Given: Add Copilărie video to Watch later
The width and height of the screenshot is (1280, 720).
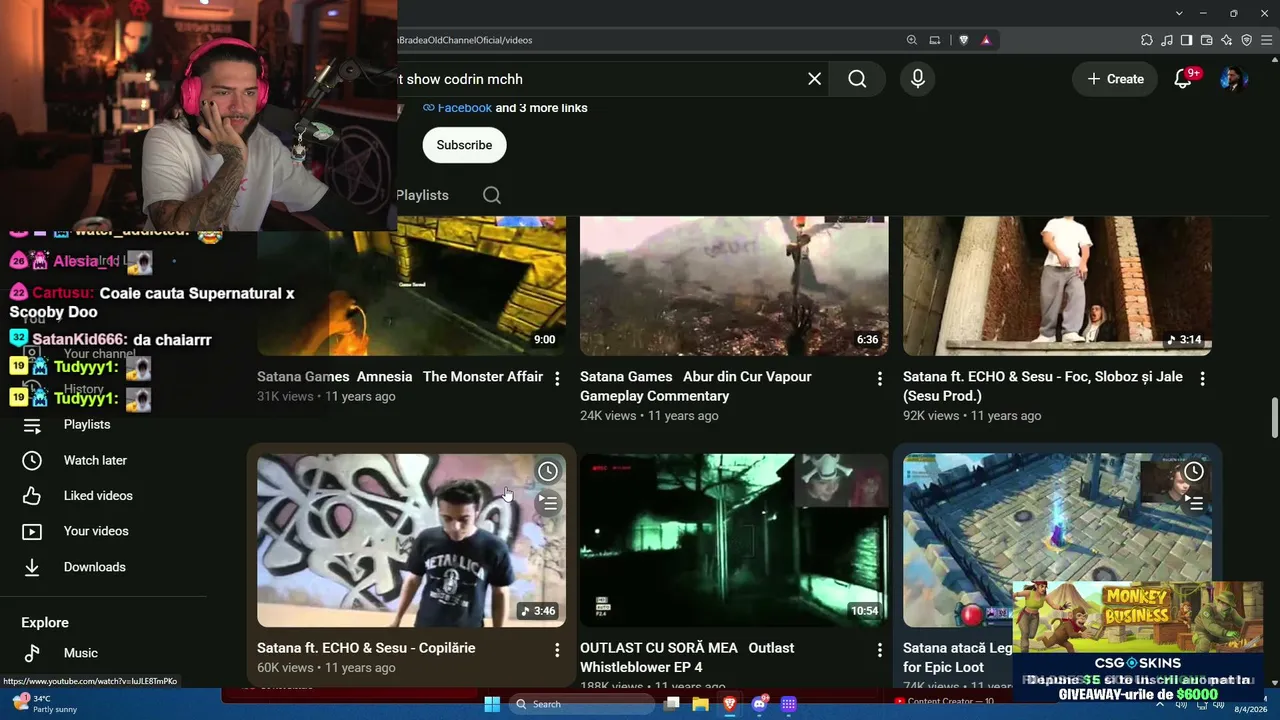Looking at the screenshot, I should click(548, 471).
